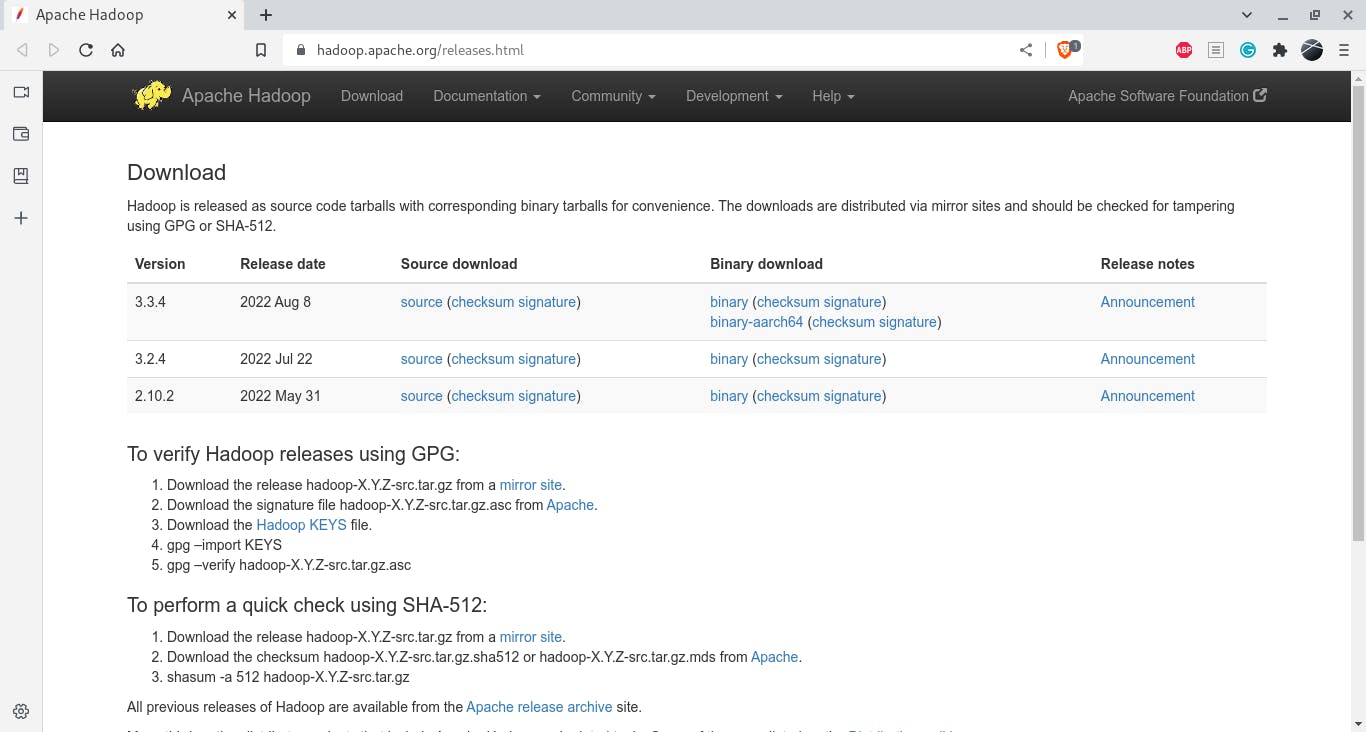
Task: Click the share icon in address bar
Action: [1026, 50]
